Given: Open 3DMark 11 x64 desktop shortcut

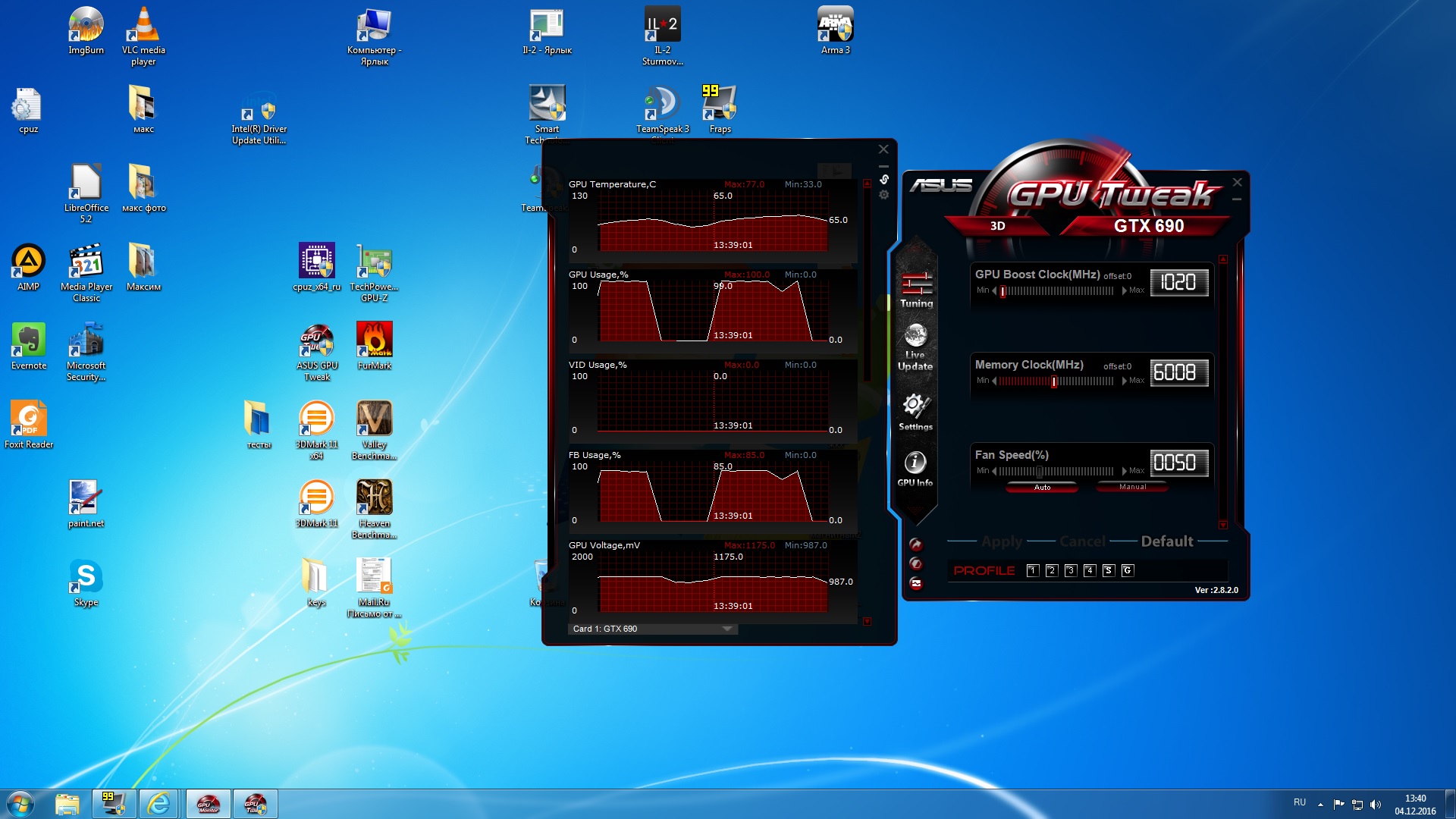Looking at the screenshot, I should (x=317, y=431).
